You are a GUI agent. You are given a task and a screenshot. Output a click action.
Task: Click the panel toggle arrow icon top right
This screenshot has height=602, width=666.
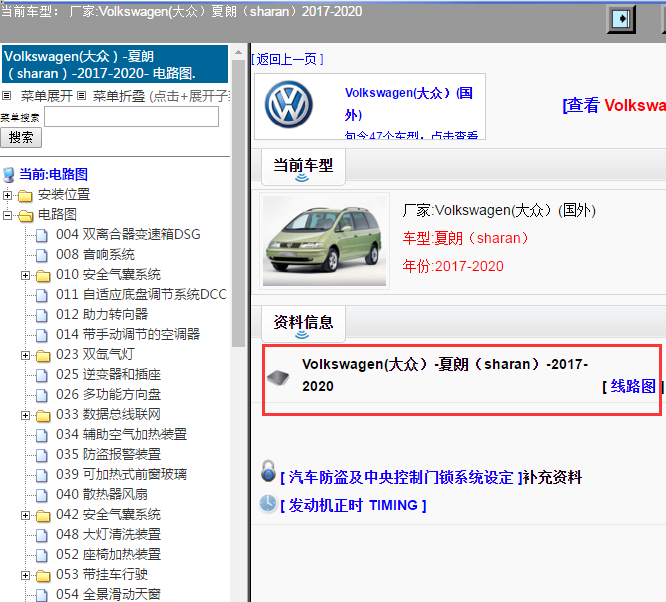tap(621, 19)
